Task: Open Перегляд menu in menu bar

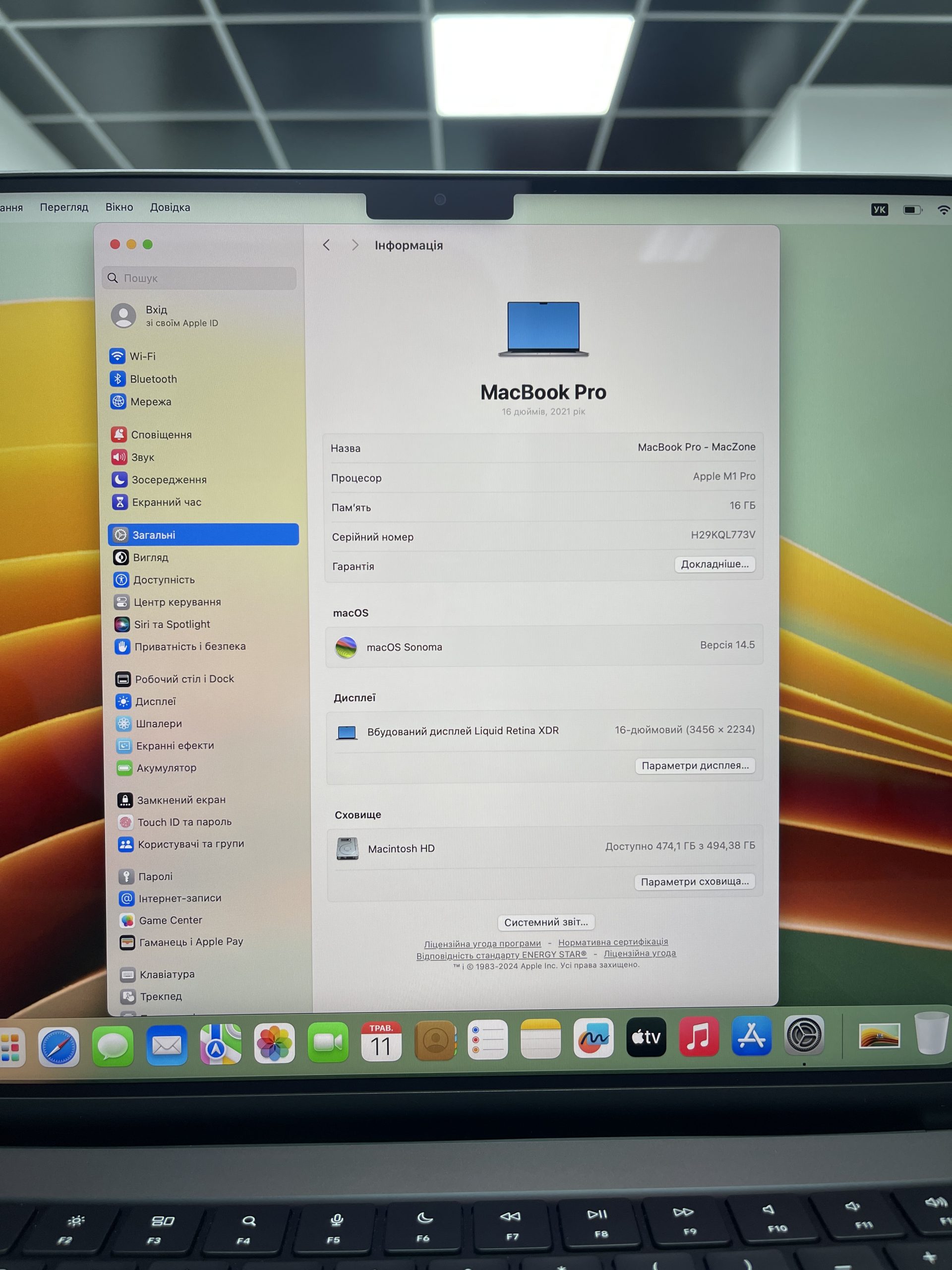Action: pos(64,207)
